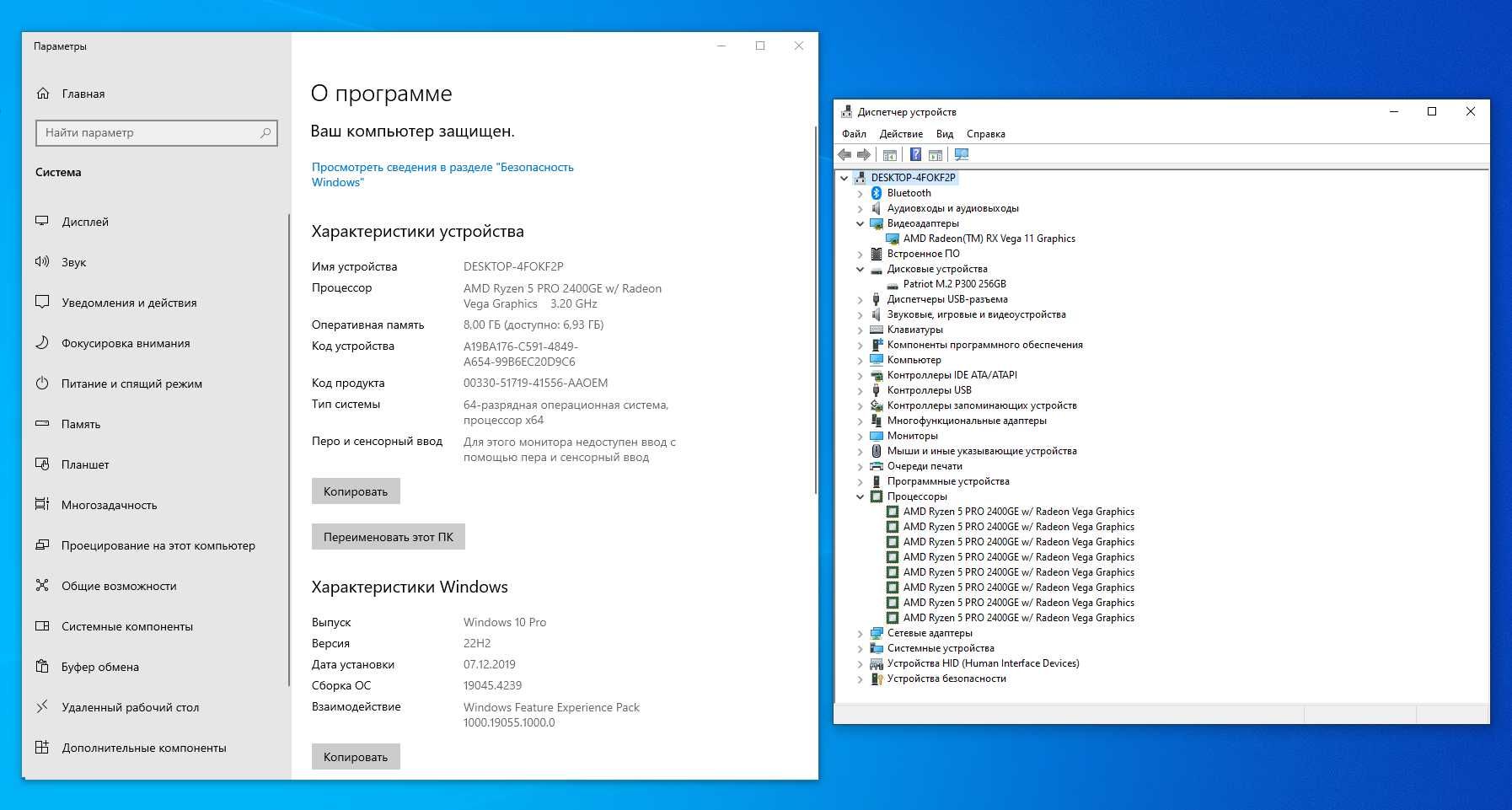The height and width of the screenshot is (810, 1512).
Task: Collapse the Дисковые устройства category
Action: click(860, 269)
